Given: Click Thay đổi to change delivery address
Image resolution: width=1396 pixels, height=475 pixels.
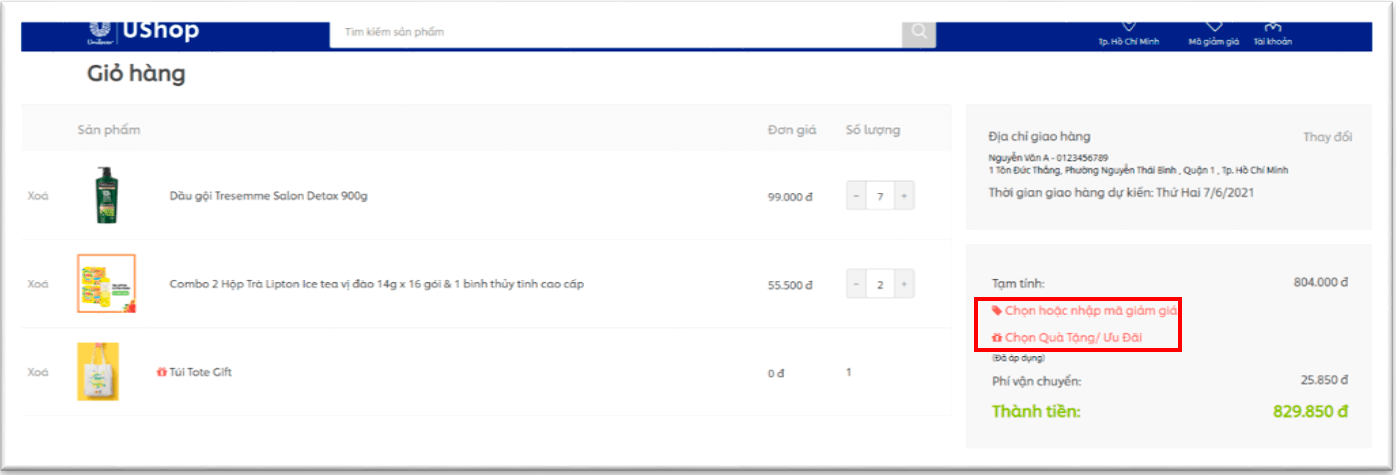Looking at the screenshot, I should click(x=1327, y=137).
